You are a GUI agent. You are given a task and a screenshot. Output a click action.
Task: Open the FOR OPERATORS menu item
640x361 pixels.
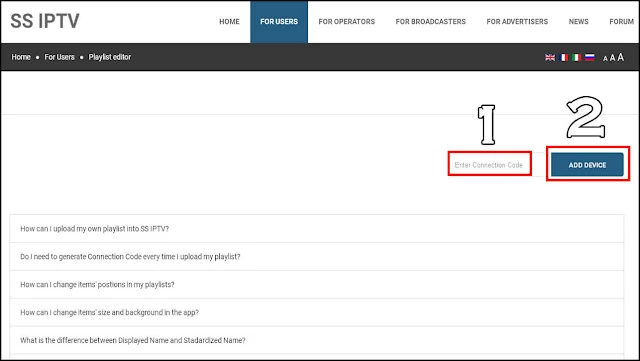(347, 22)
